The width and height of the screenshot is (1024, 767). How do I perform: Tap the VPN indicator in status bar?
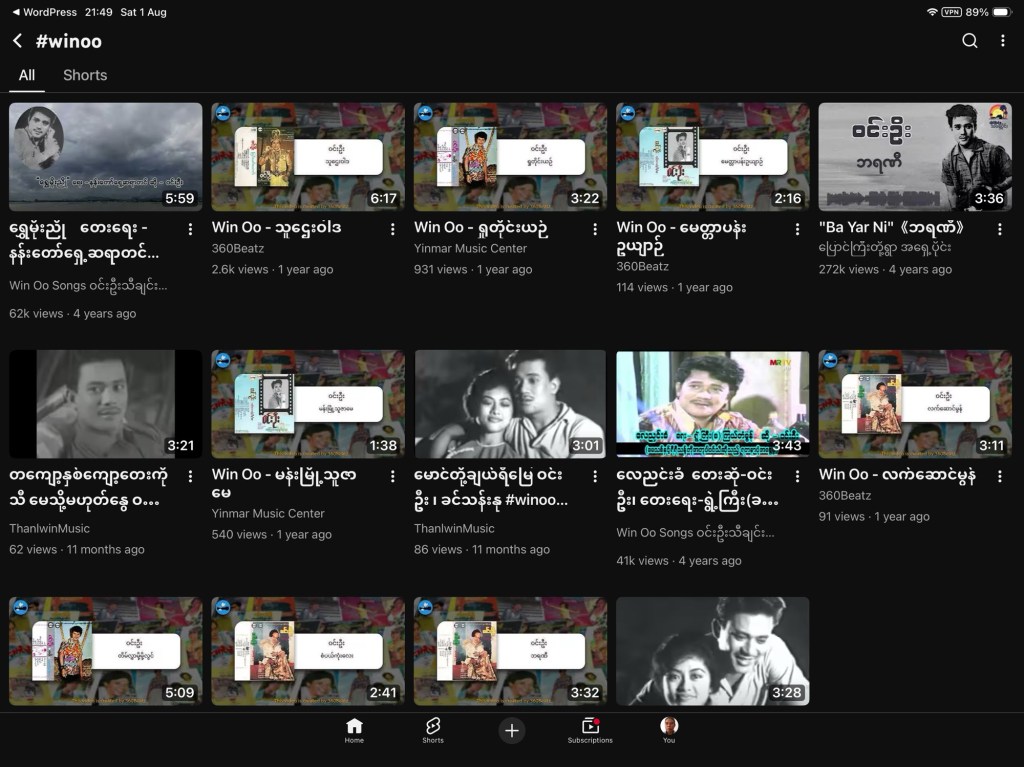952,12
